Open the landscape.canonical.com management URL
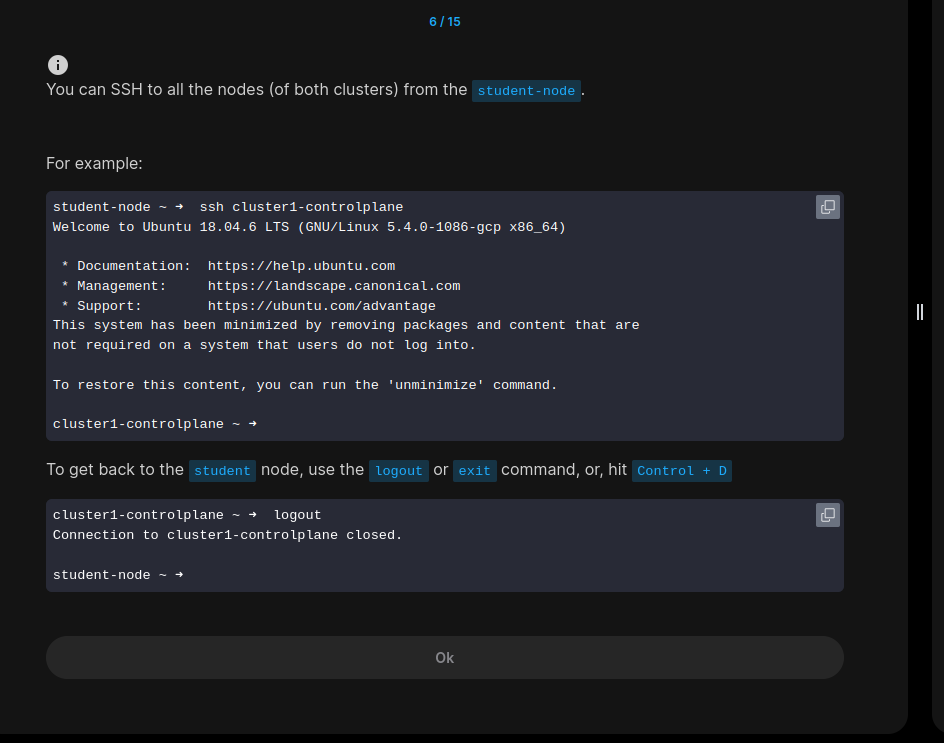Screen dimensions: 944x743 coord(334,286)
